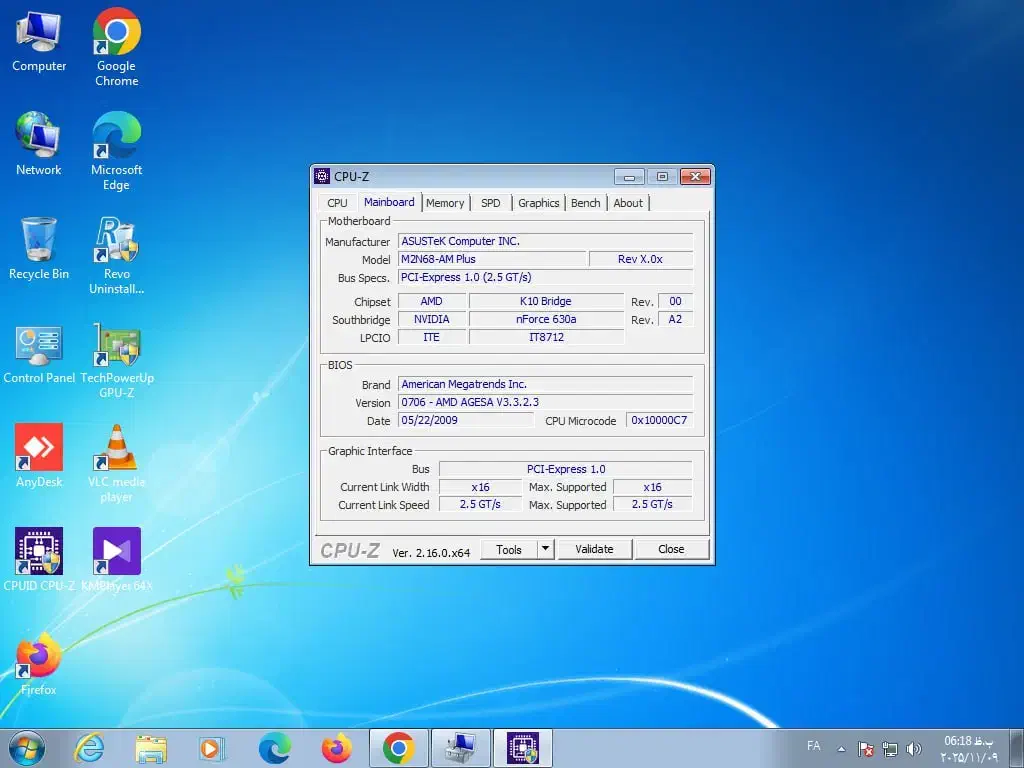This screenshot has width=1024, height=768.
Task: Expand the Tools dropdown arrow
Action: point(545,549)
